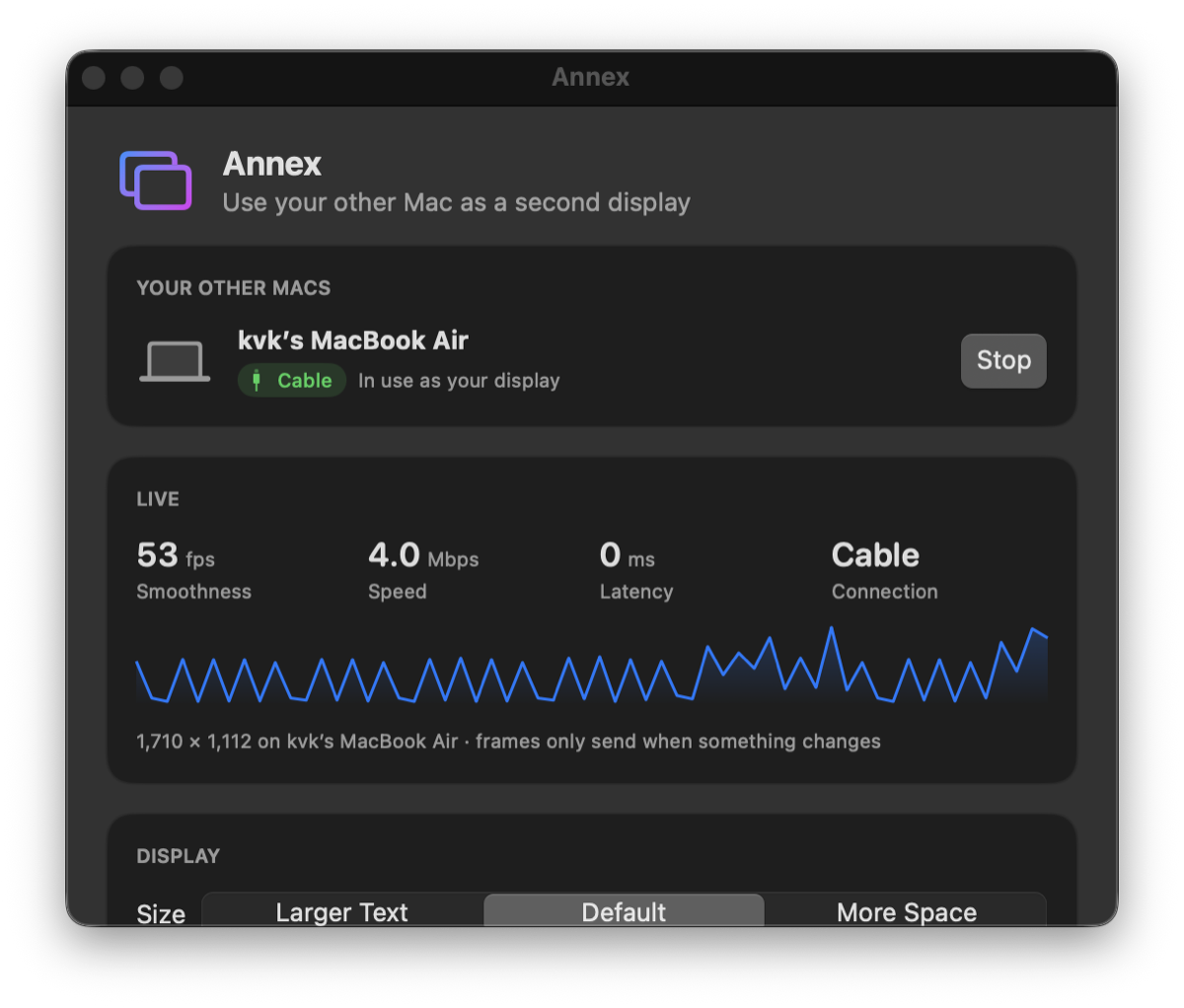Screen dimensions: 1184x1008
Task: Click the kvk's MacBook Air device name
Action: [x=353, y=340]
